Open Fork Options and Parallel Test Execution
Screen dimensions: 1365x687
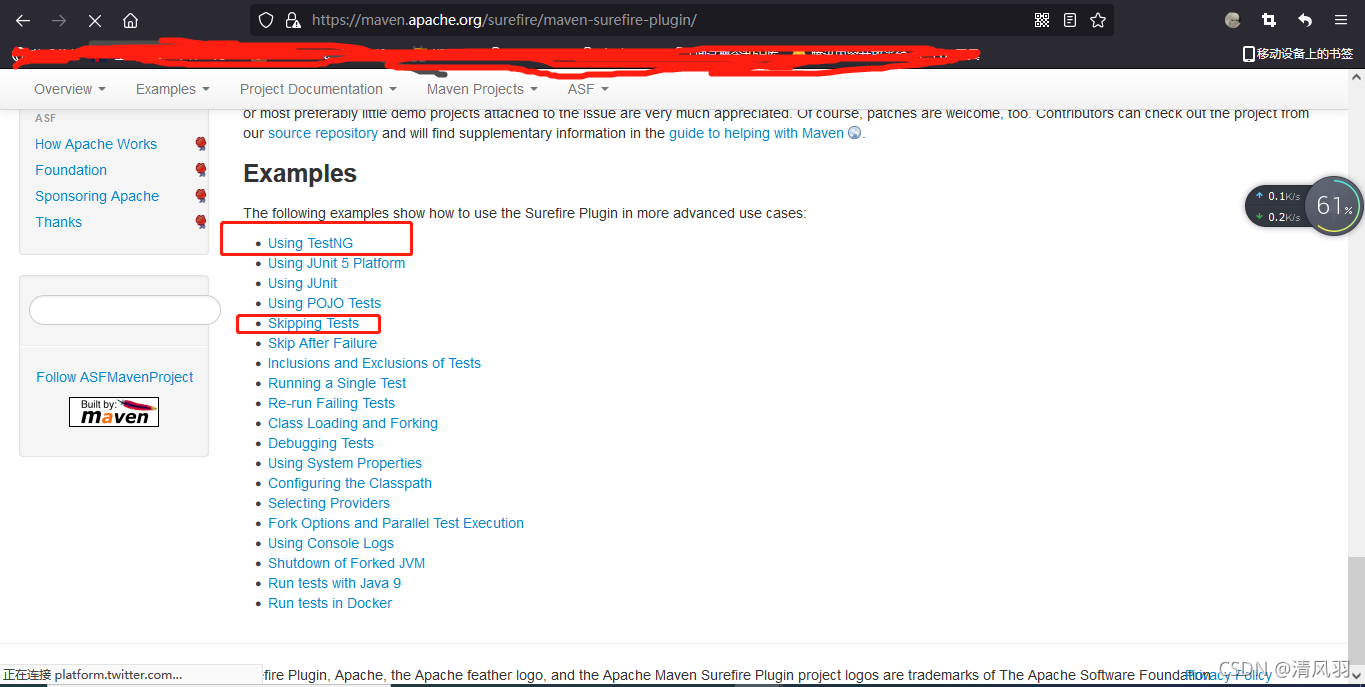point(396,523)
